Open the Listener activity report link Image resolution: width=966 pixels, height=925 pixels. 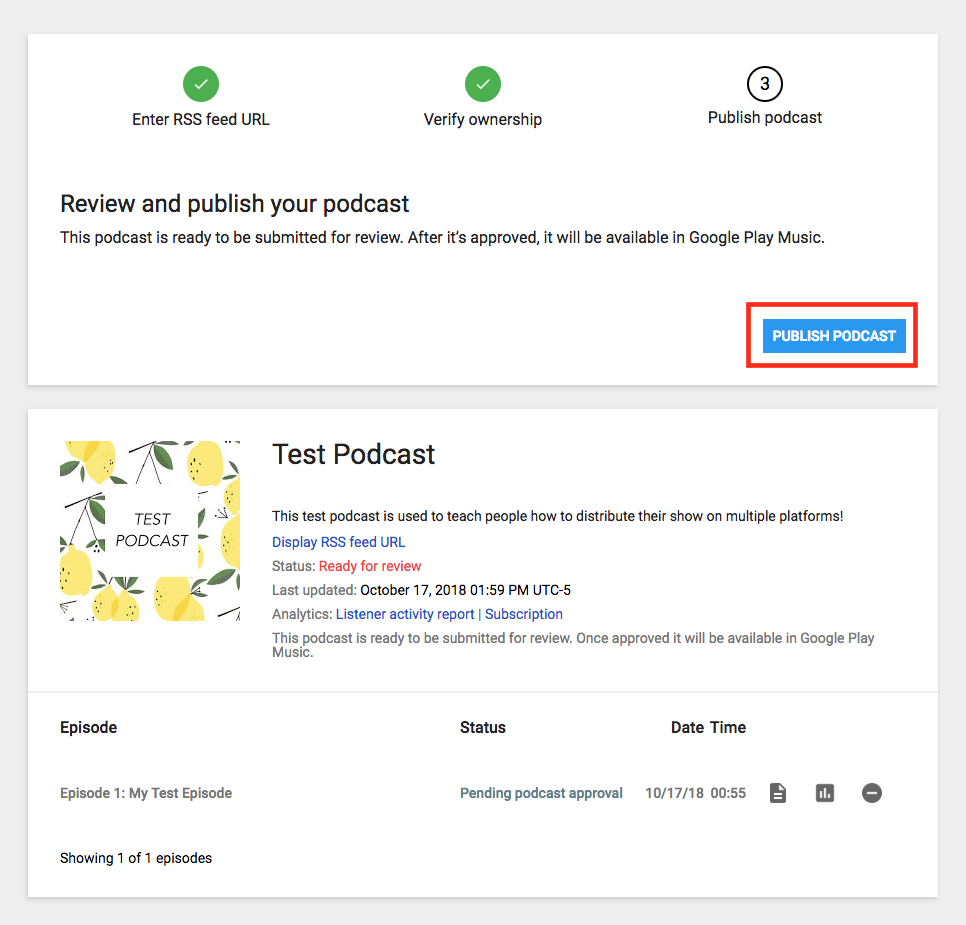click(405, 614)
